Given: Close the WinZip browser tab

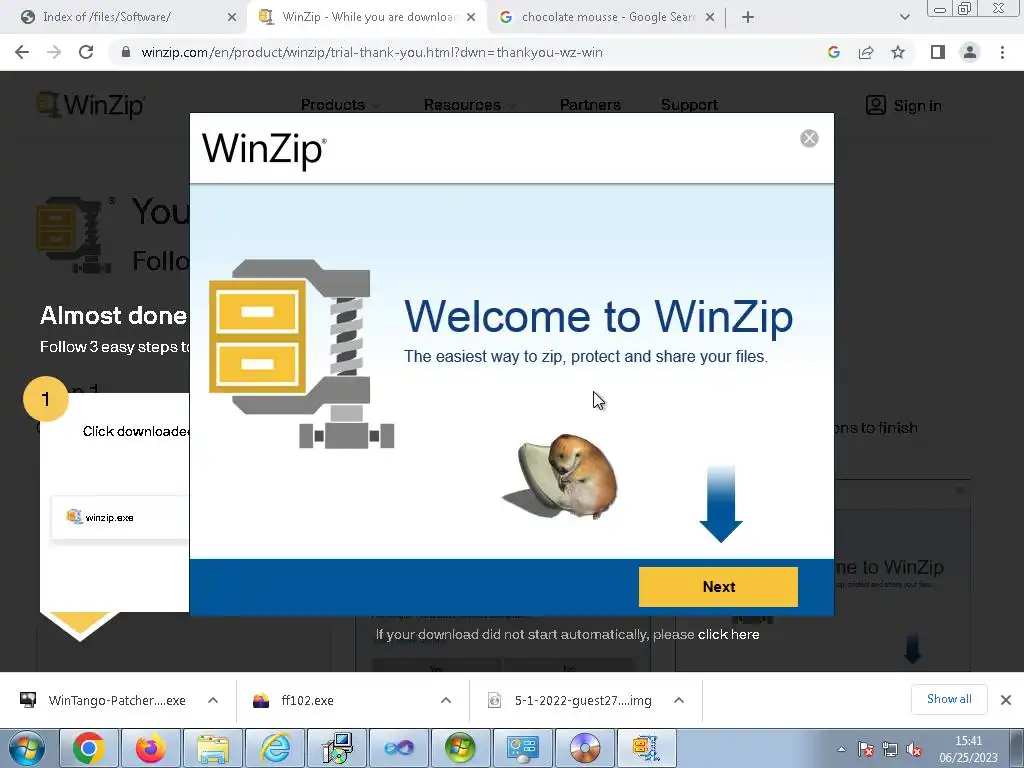Looking at the screenshot, I should [471, 17].
